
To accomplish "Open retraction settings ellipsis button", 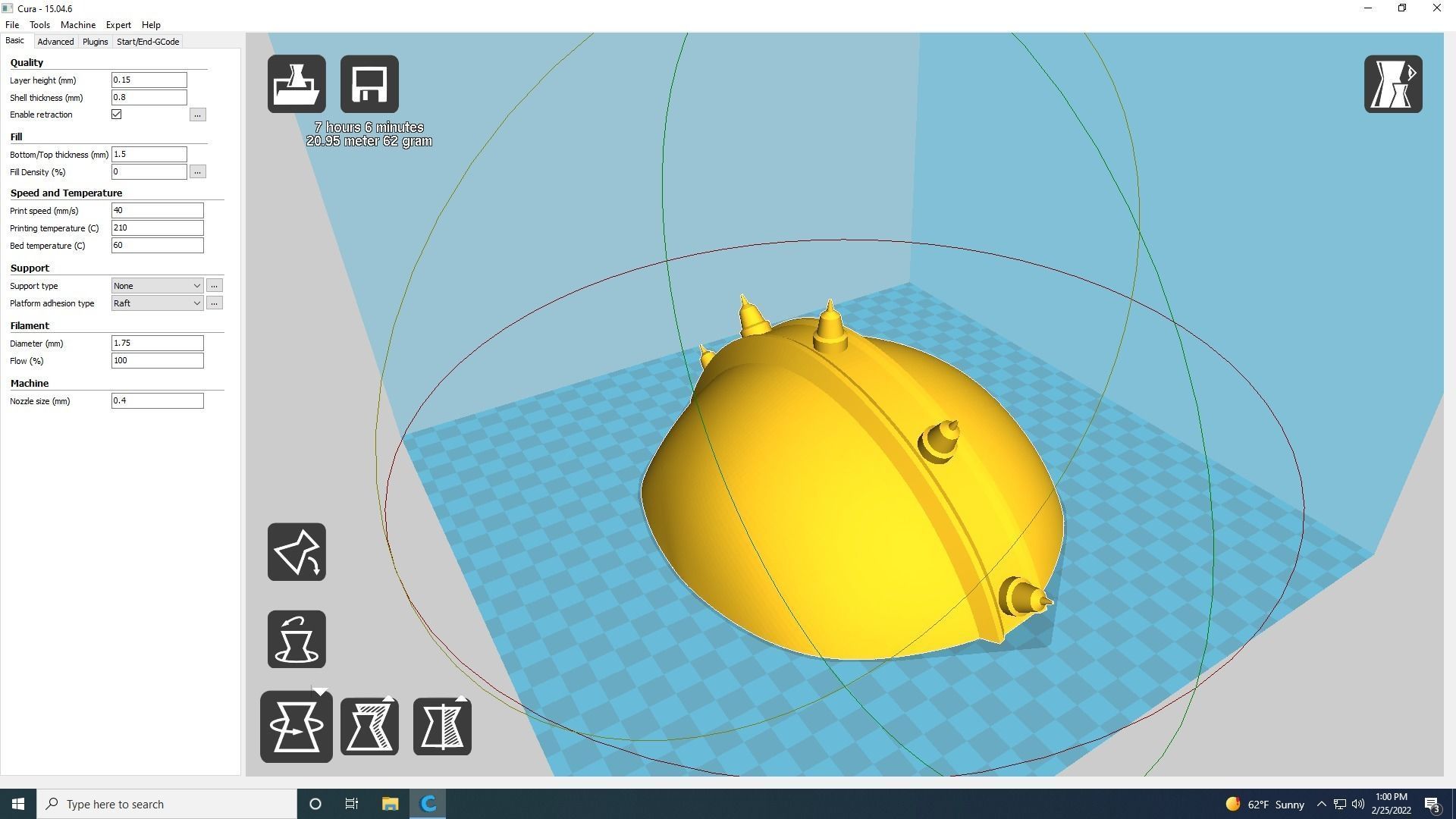I will click(x=198, y=115).
